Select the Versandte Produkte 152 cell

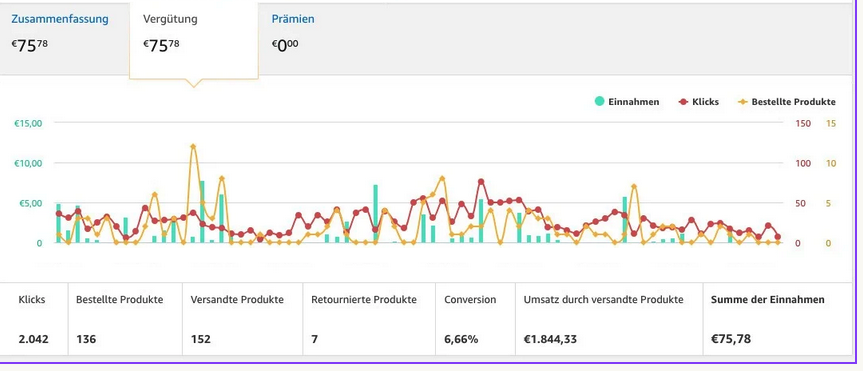tap(243, 319)
